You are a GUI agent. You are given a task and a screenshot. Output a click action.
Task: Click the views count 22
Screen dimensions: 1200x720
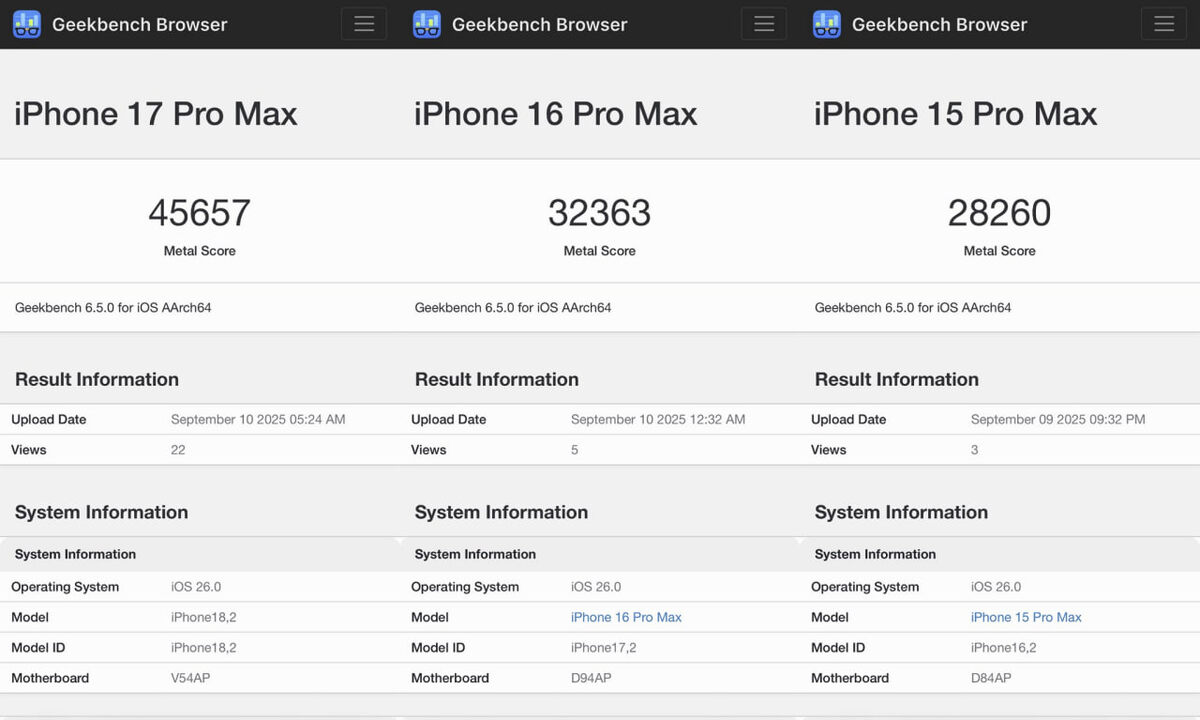coord(178,450)
